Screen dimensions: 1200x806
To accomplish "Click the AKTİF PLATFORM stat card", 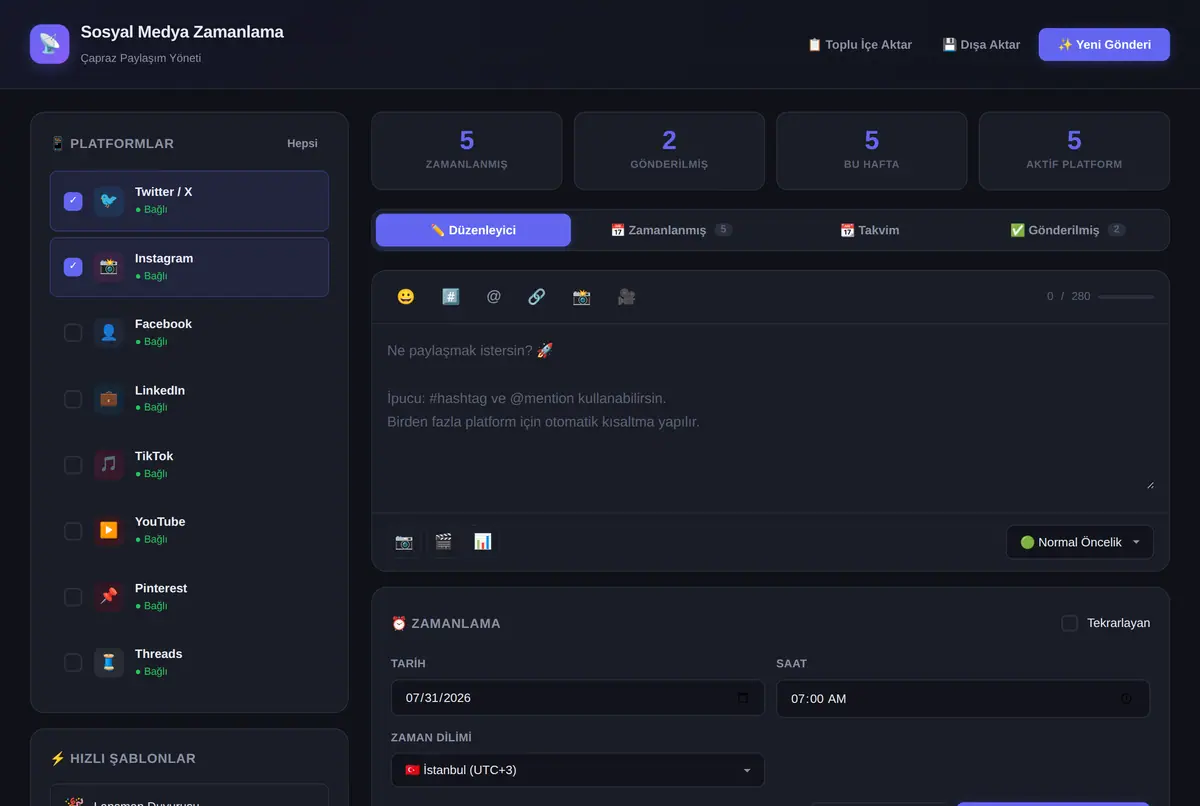I will coord(1074,151).
